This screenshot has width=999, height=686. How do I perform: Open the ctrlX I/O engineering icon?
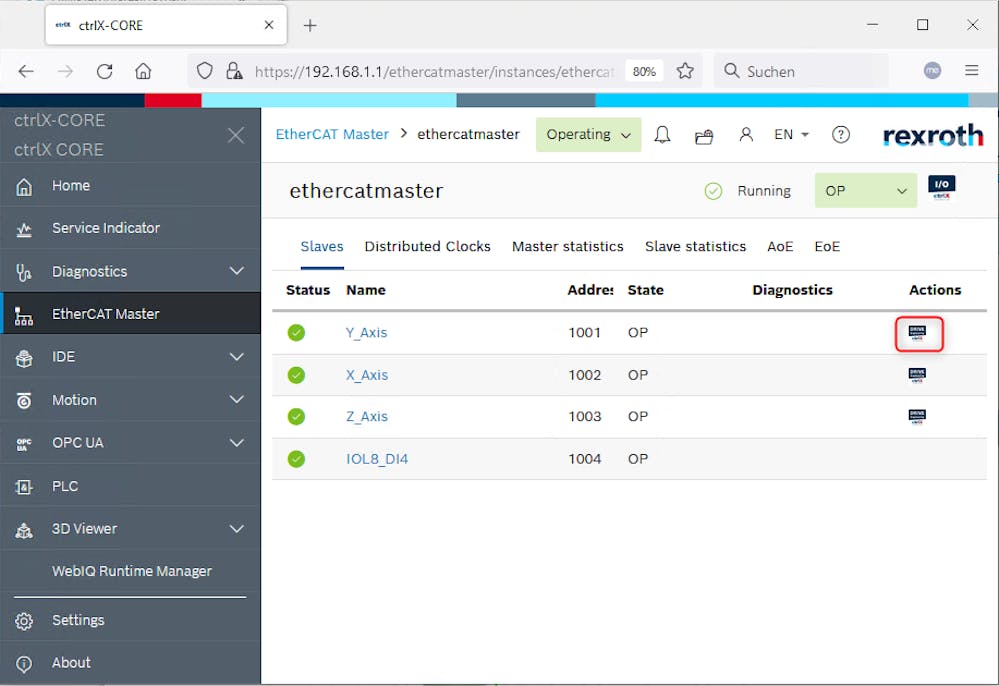coord(942,189)
